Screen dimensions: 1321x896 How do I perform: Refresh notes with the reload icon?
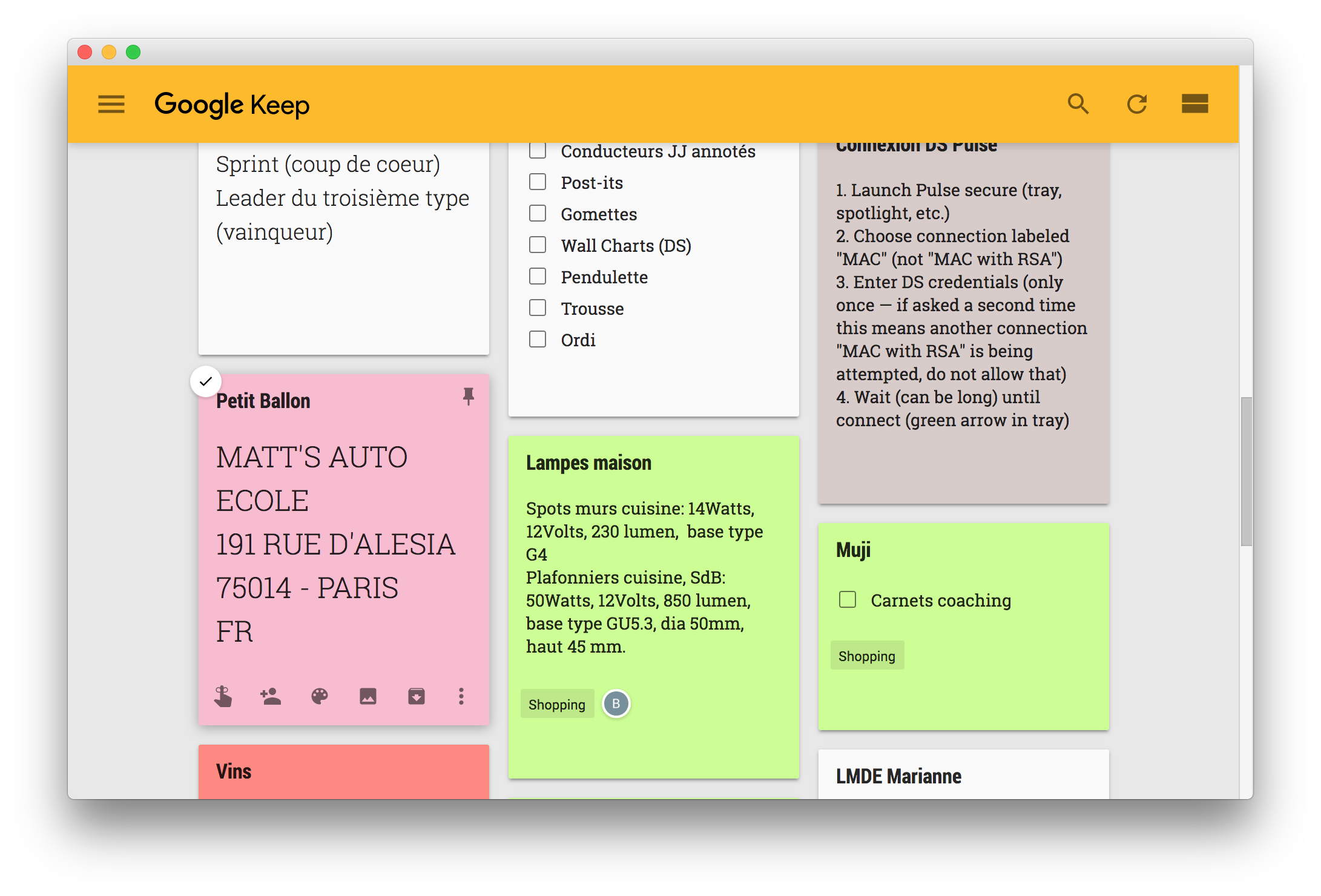click(x=1137, y=104)
